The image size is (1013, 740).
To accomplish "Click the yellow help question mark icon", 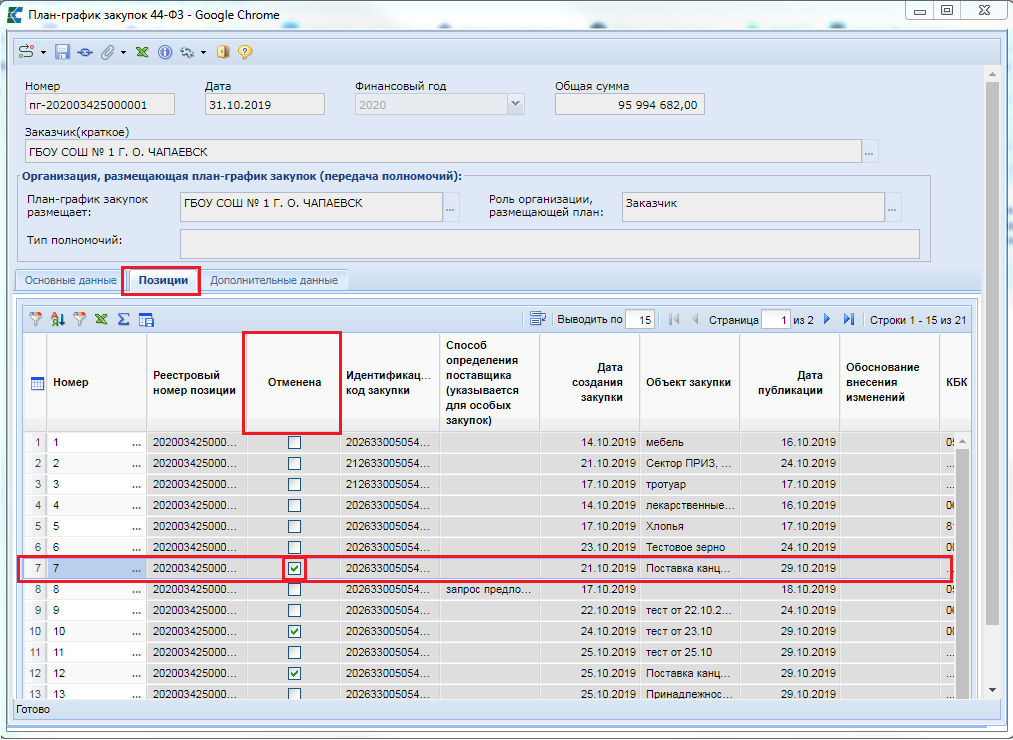I will pyautogui.click(x=245, y=52).
